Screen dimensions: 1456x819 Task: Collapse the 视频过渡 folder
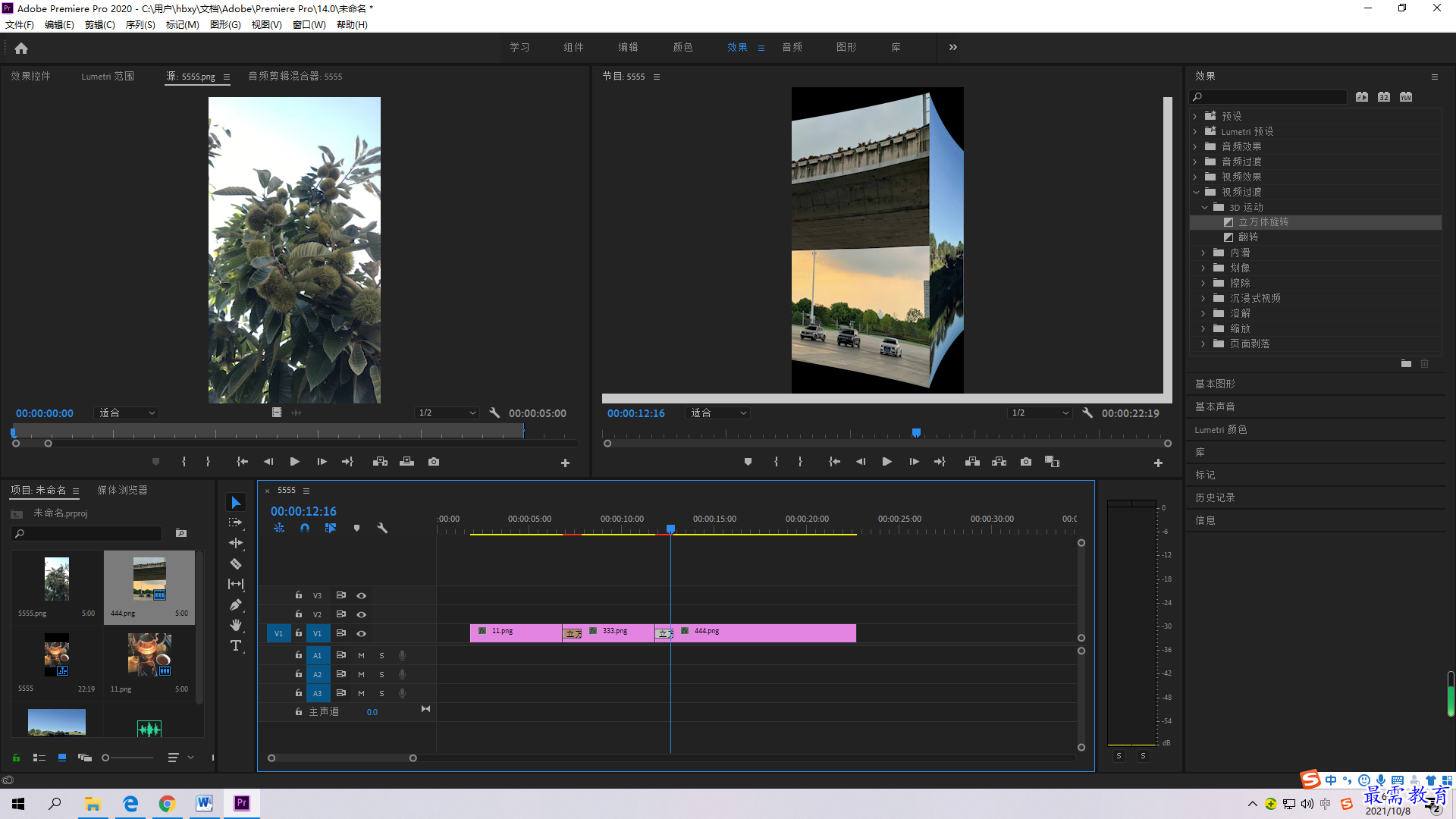click(x=1196, y=192)
